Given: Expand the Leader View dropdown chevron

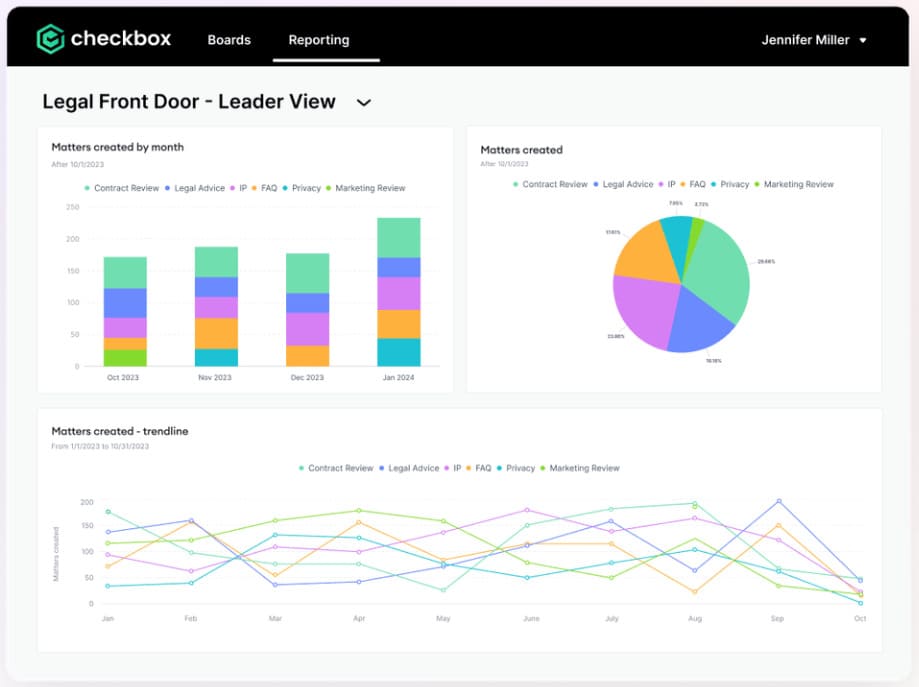Looking at the screenshot, I should (x=363, y=103).
